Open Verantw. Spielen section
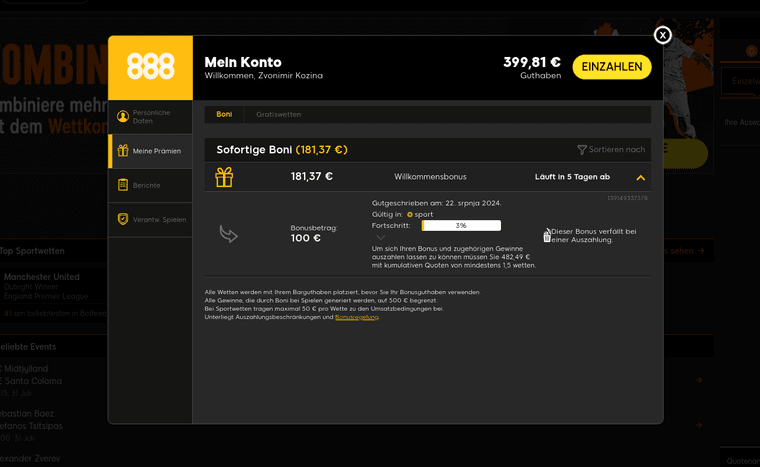The width and height of the screenshot is (760, 467). [150, 220]
